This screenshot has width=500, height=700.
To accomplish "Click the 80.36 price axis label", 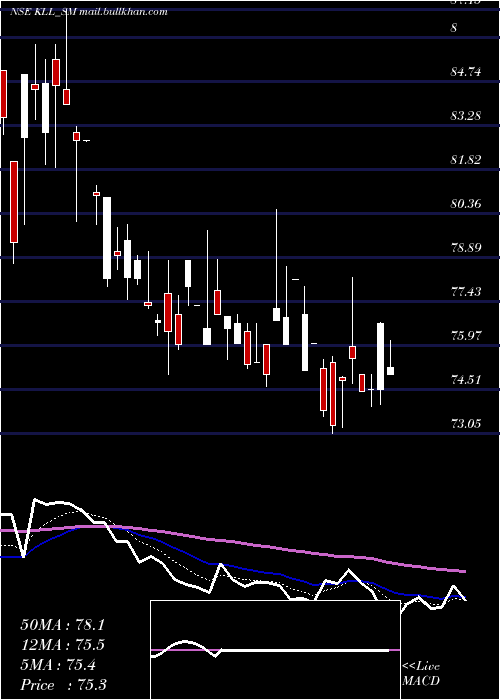I will coord(467,204).
